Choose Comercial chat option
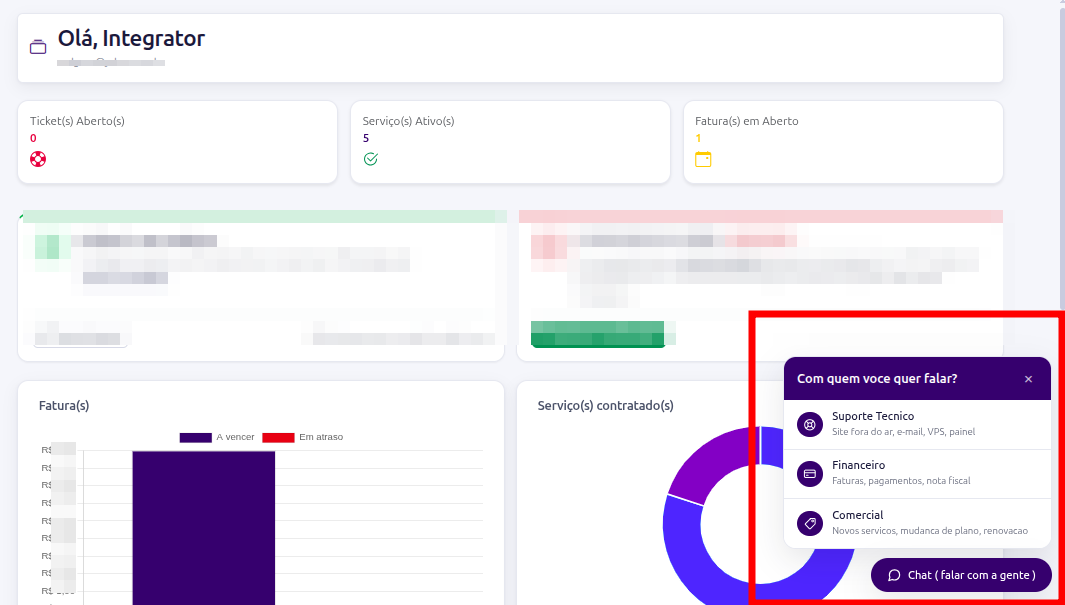 [917, 524]
